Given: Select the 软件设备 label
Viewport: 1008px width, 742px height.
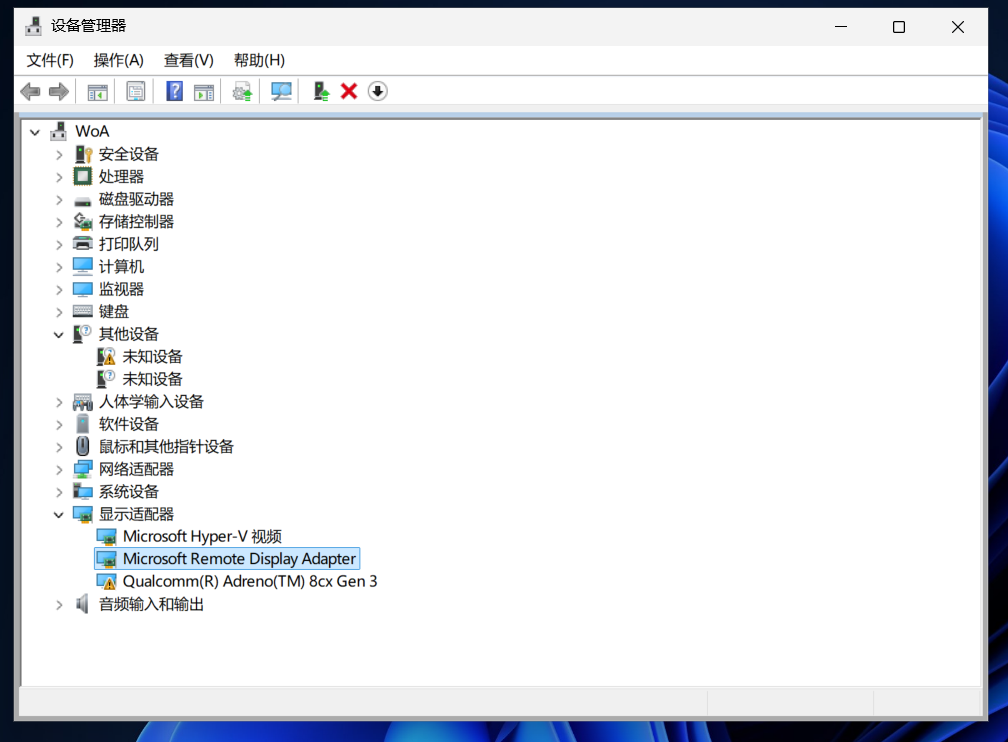Looking at the screenshot, I should (129, 424).
